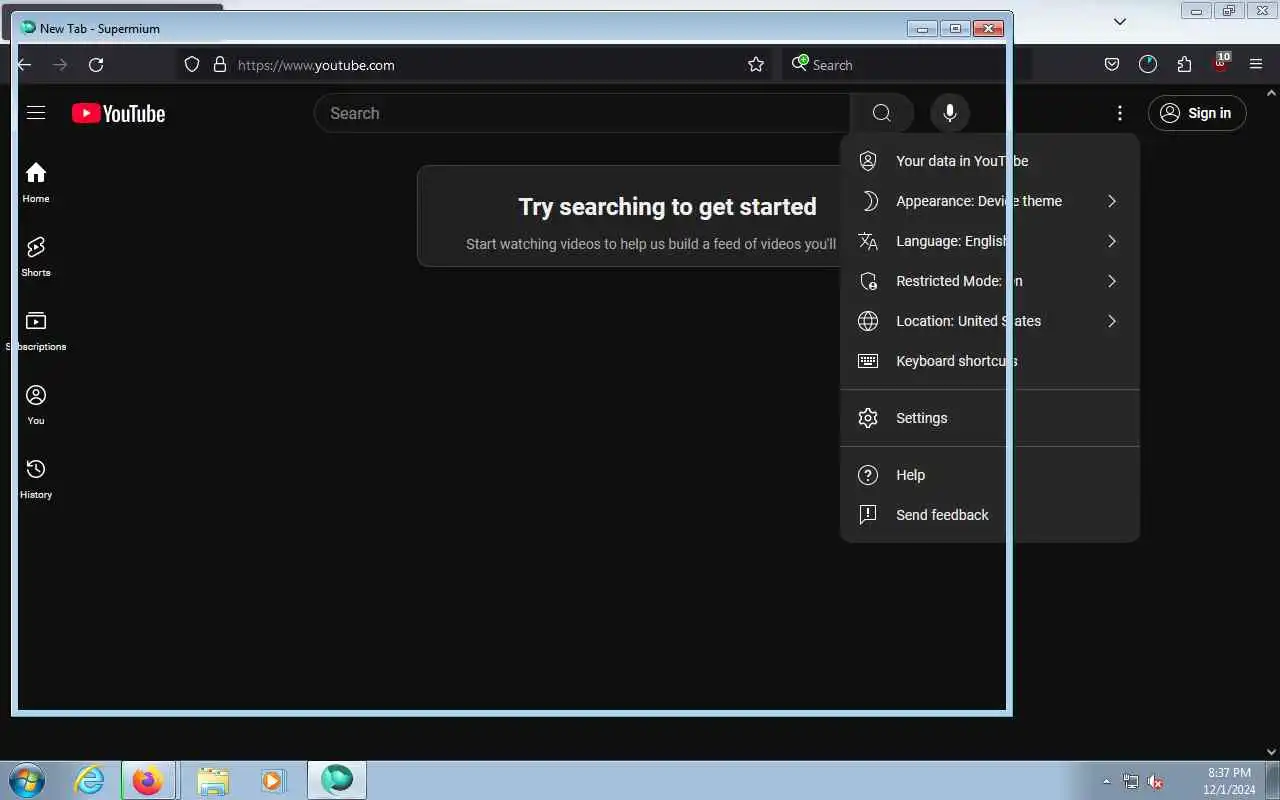Image resolution: width=1280 pixels, height=800 pixels.
Task: Focus the YouTube Search input field
Action: 583,113
